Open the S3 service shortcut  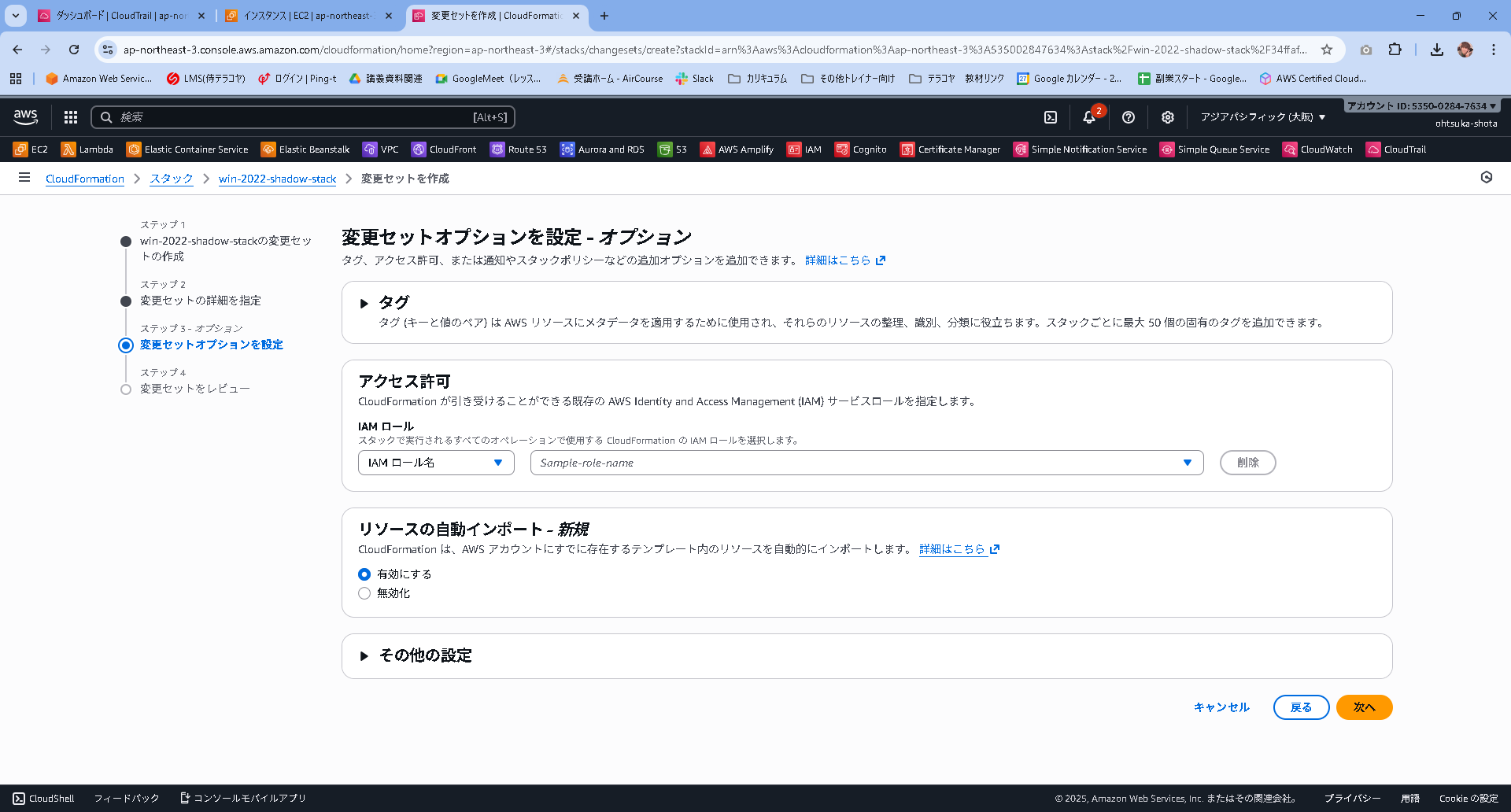672,149
